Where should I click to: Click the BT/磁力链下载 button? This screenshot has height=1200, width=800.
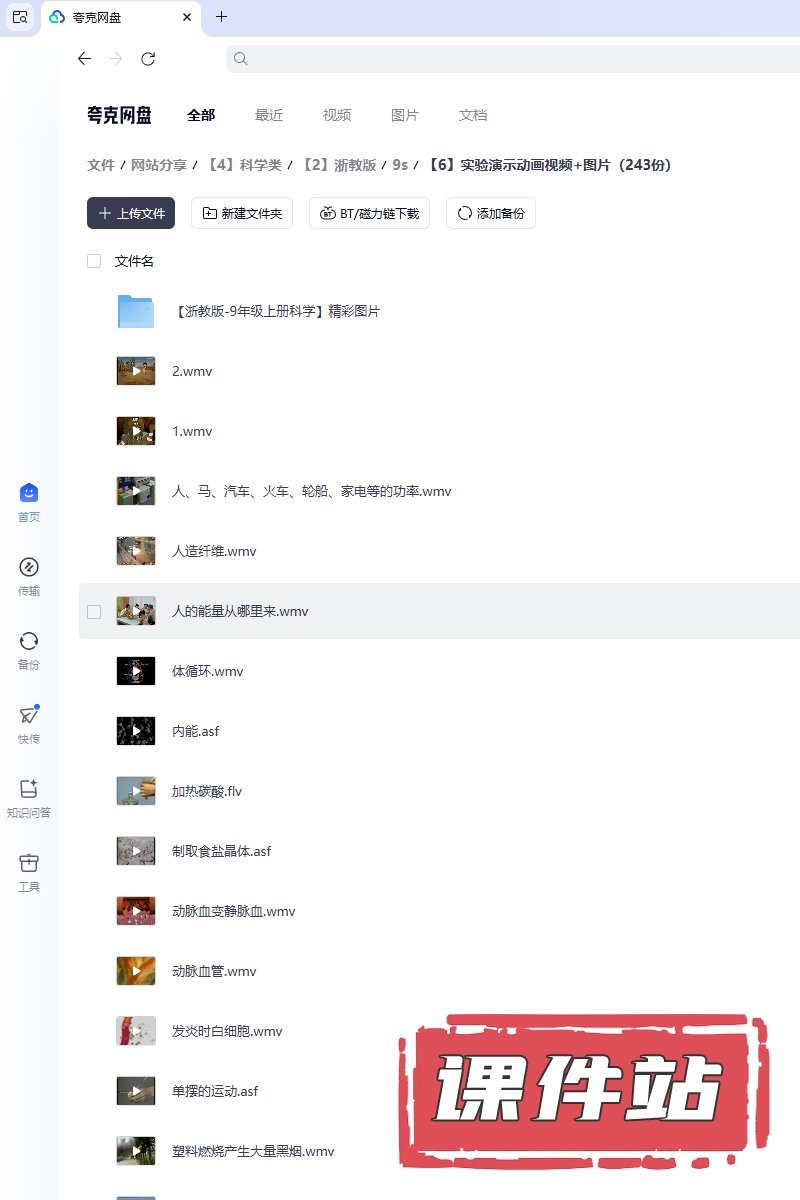point(370,213)
